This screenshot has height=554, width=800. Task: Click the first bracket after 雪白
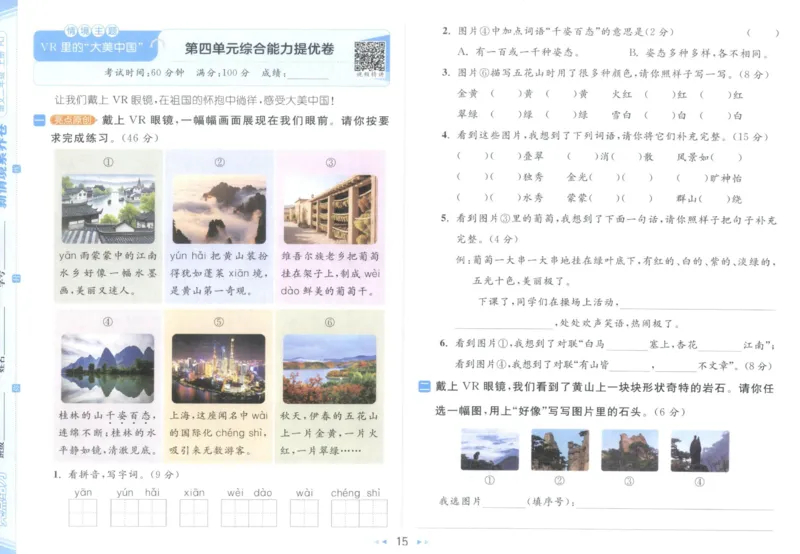coord(661,115)
